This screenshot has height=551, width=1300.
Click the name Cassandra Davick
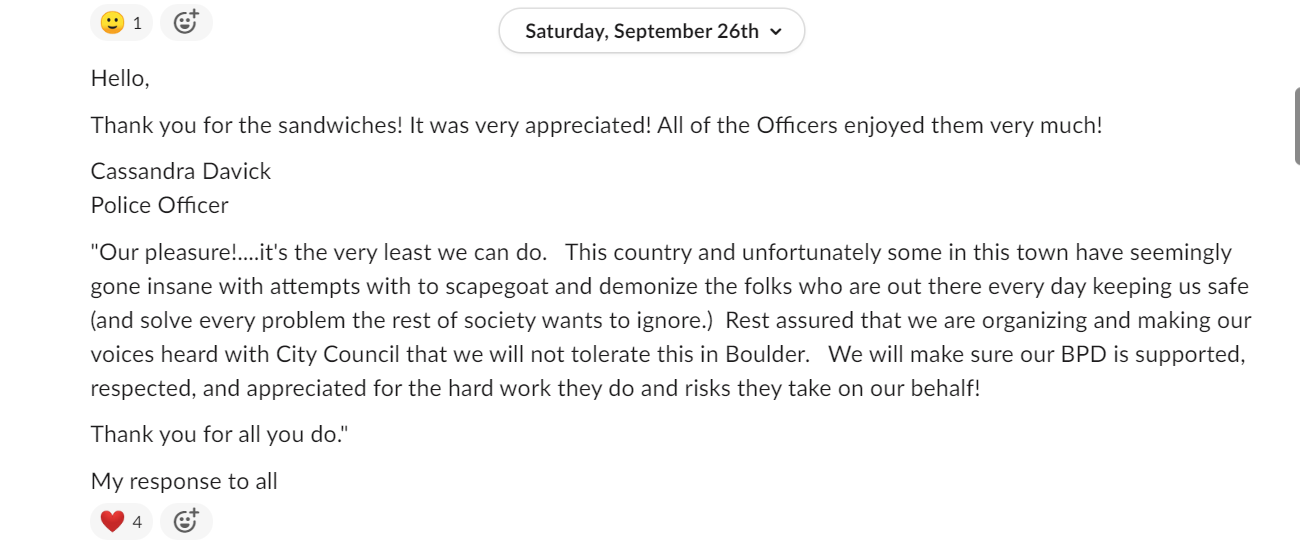[x=181, y=171]
